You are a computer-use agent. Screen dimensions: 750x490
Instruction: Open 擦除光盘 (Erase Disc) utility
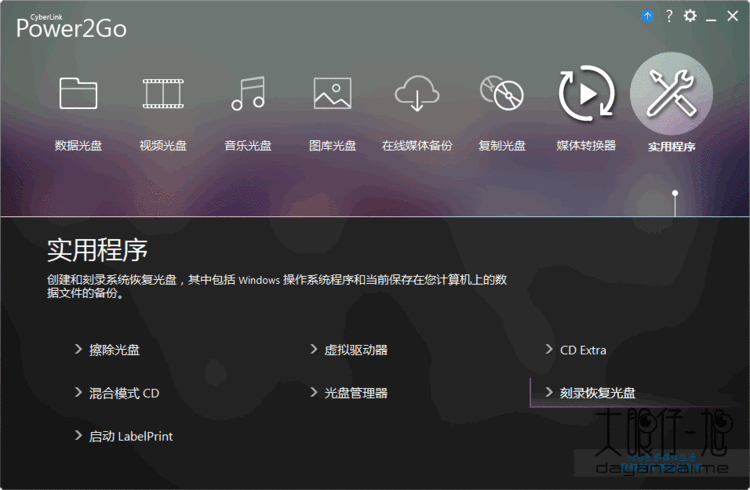(114, 350)
